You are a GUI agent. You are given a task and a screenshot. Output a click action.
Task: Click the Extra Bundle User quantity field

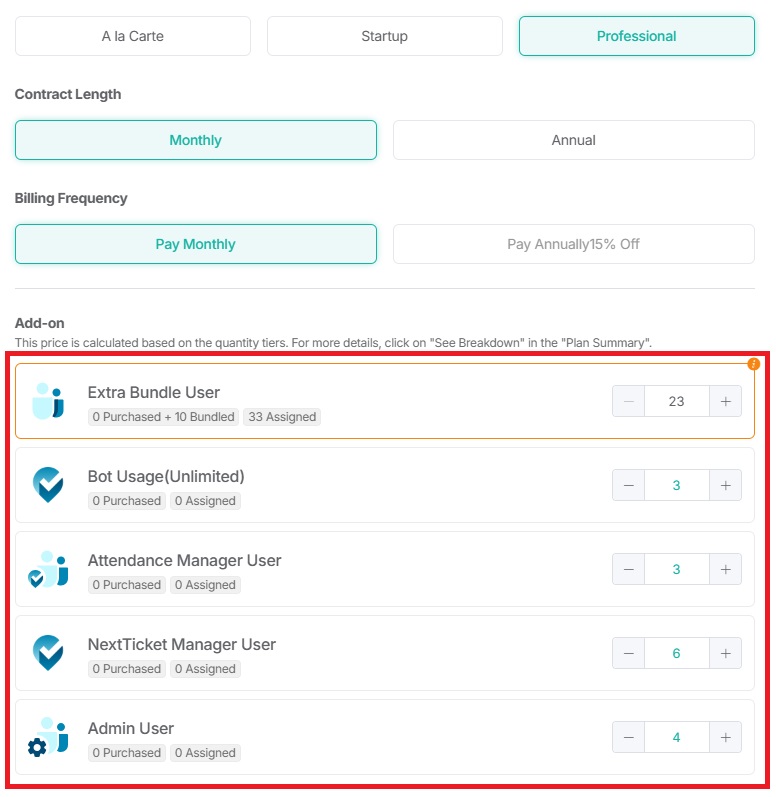click(x=676, y=401)
